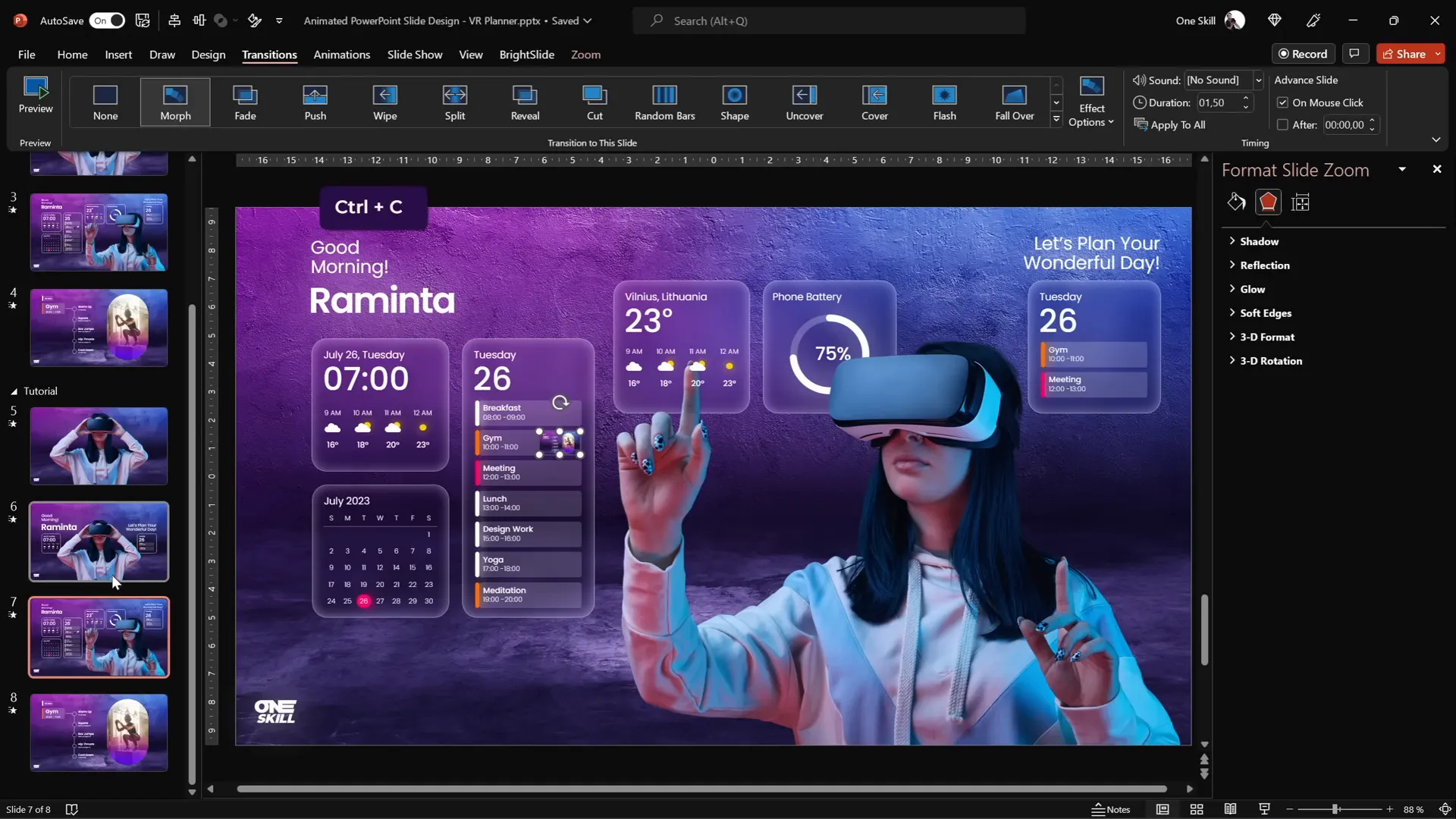Apply the Push transition
The image size is (1456, 819).
point(315,102)
